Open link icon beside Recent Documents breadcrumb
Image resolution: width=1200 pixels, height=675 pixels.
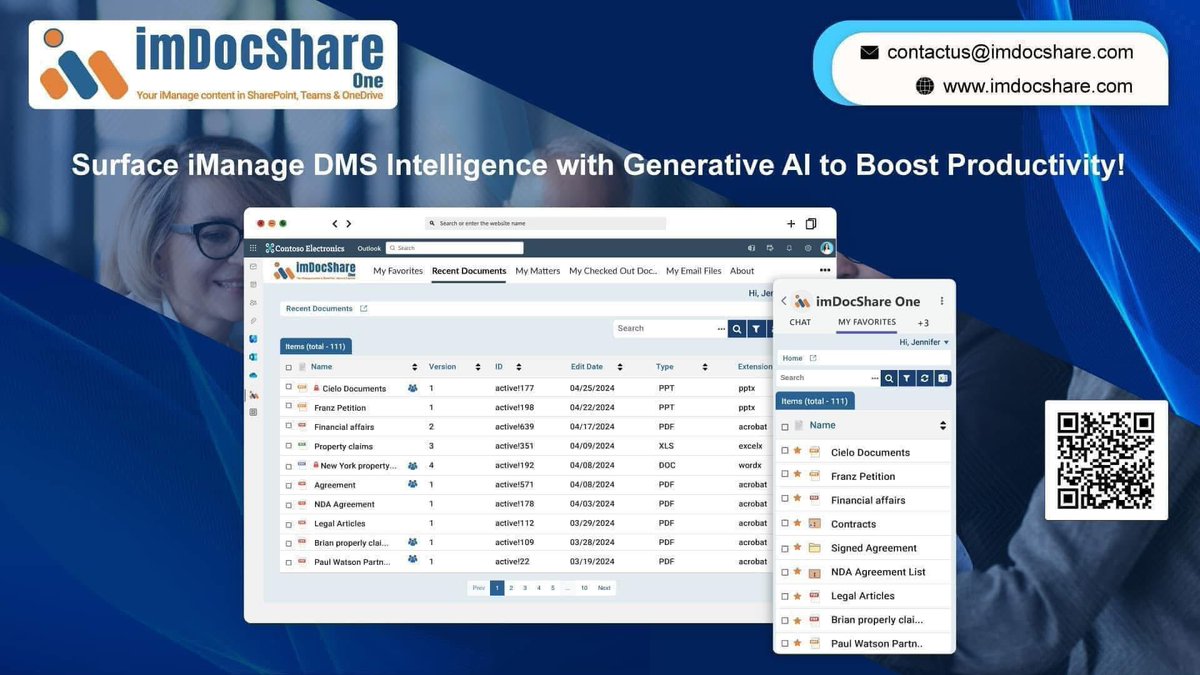coord(364,309)
